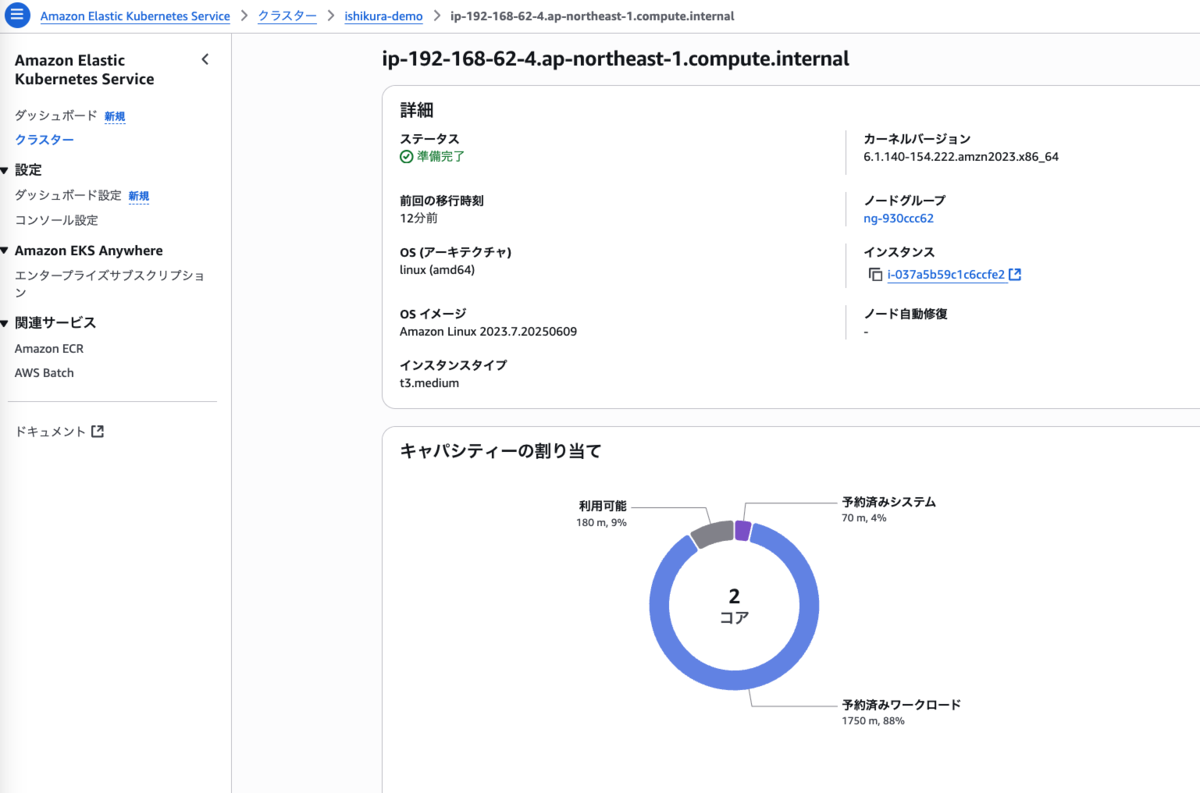Collapse the sidebar with the left chevron
This screenshot has height=793, width=1200.
(205, 59)
